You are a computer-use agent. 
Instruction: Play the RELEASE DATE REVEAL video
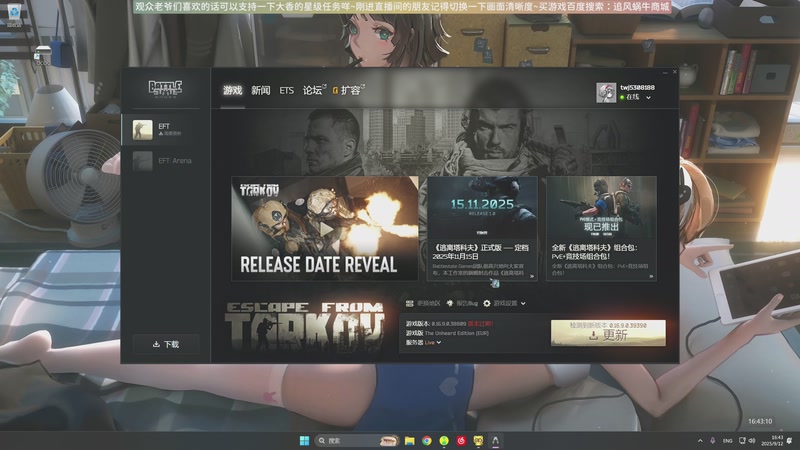325,229
